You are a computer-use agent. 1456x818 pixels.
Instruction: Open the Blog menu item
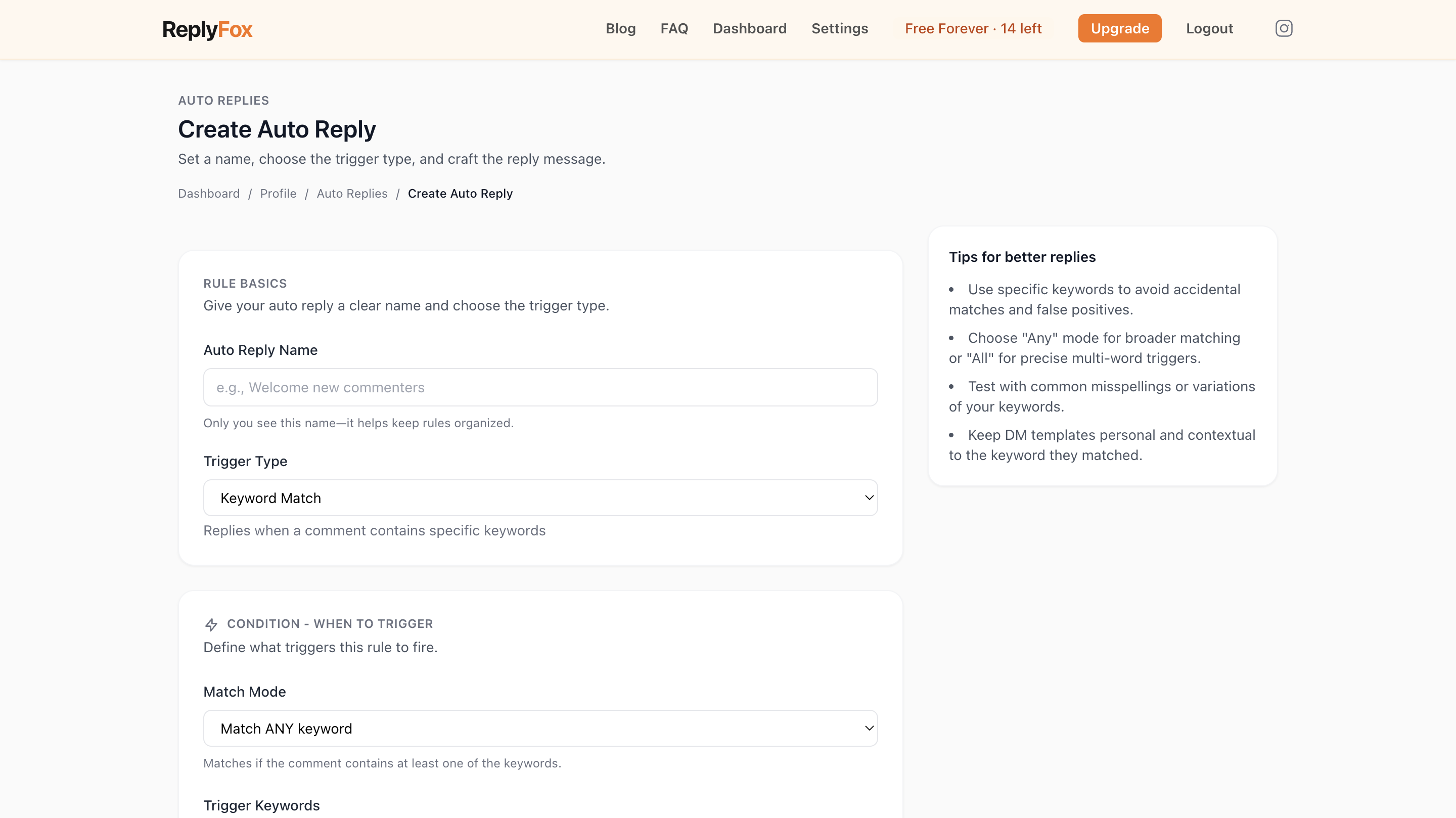click(x=620, y=28)
